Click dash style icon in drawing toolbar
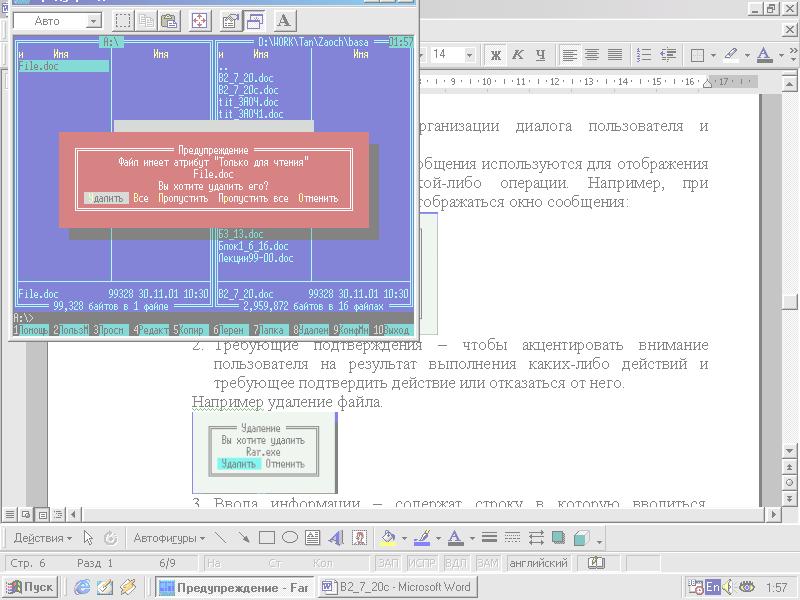This screenshot has height=600, width=800. 512,537
